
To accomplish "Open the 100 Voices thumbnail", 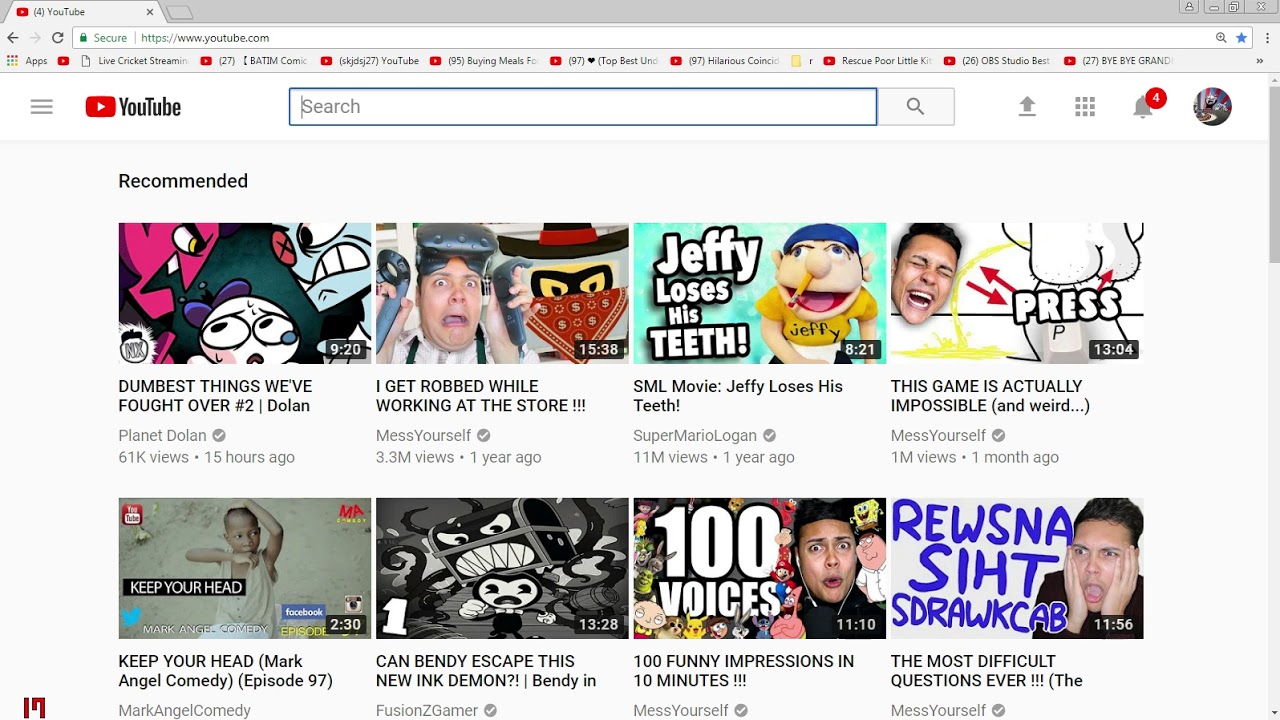I will [760, 568].
